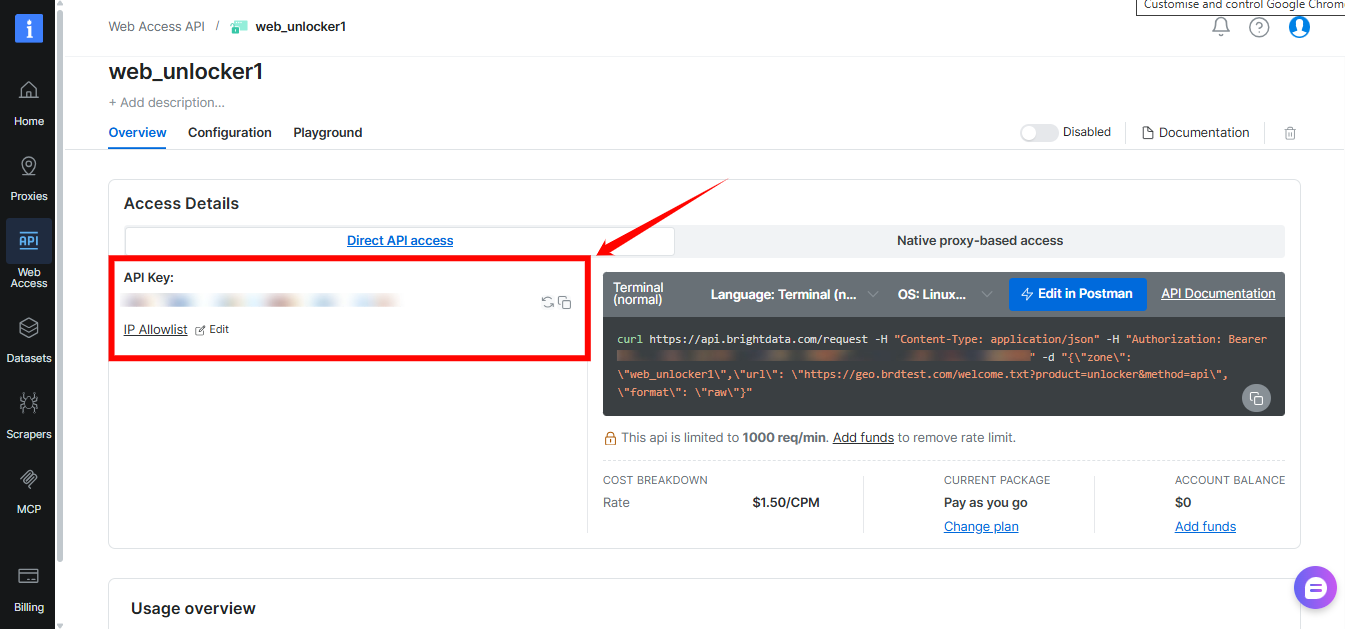Viewport: 1345px width, 629px height.
Task: Select Web Access in the sidebar
Action: [28, 252]
